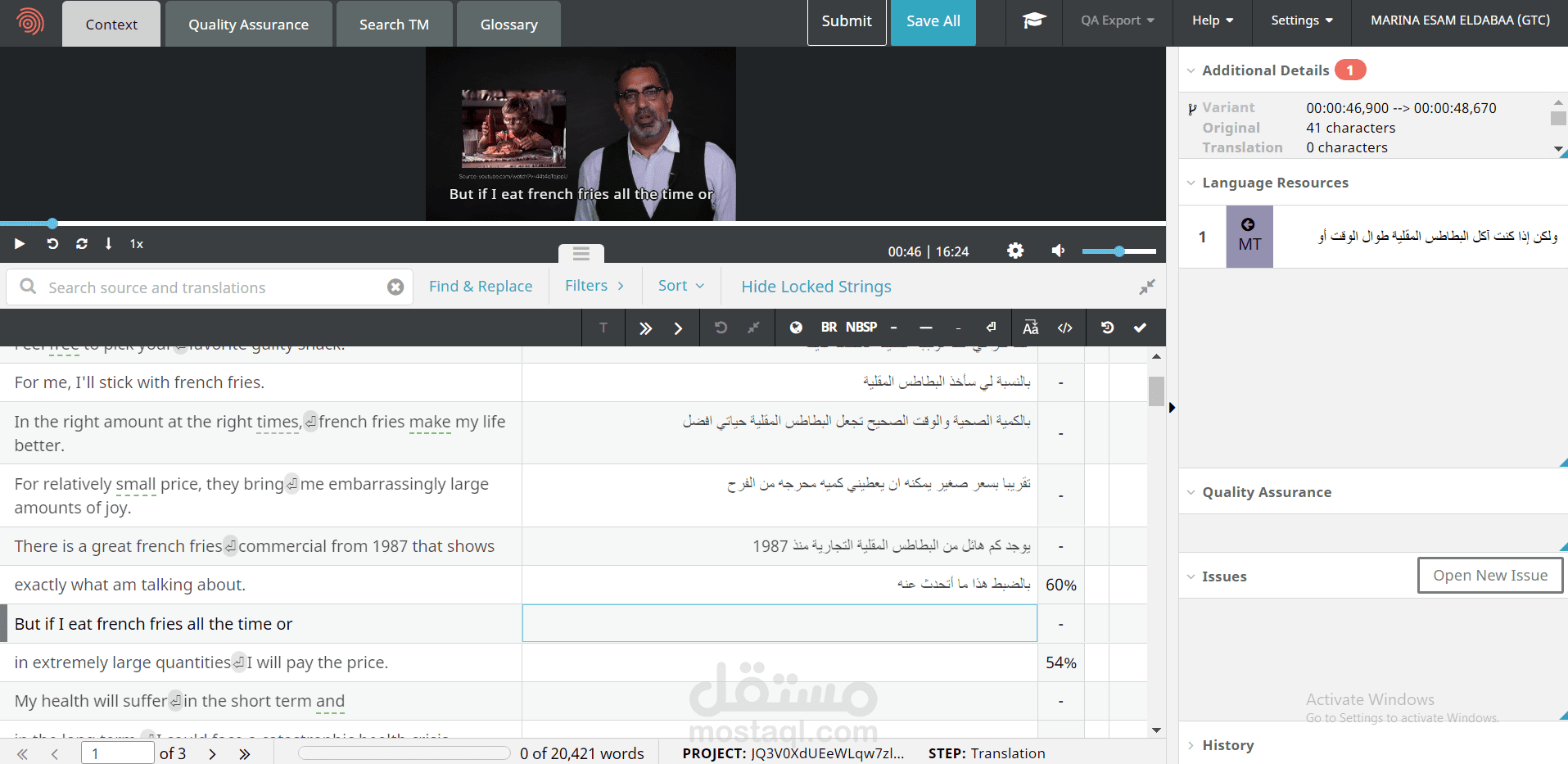This screenshot has height=764, width=1568.
Task: Collapse the Additional Details section
Action: (x=1191, y=70)
